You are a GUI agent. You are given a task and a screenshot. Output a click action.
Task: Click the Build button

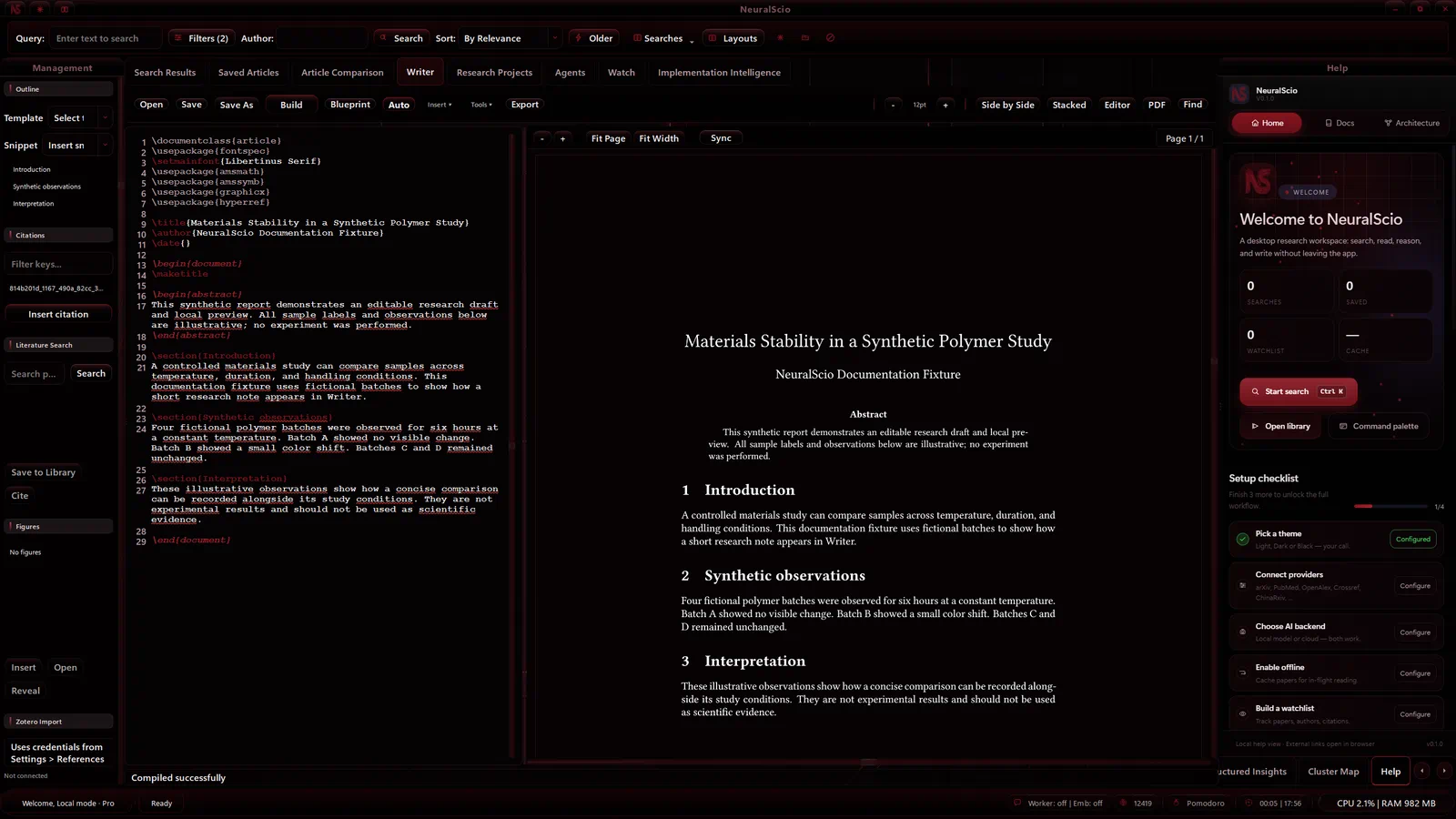click(x=291, y=105)
